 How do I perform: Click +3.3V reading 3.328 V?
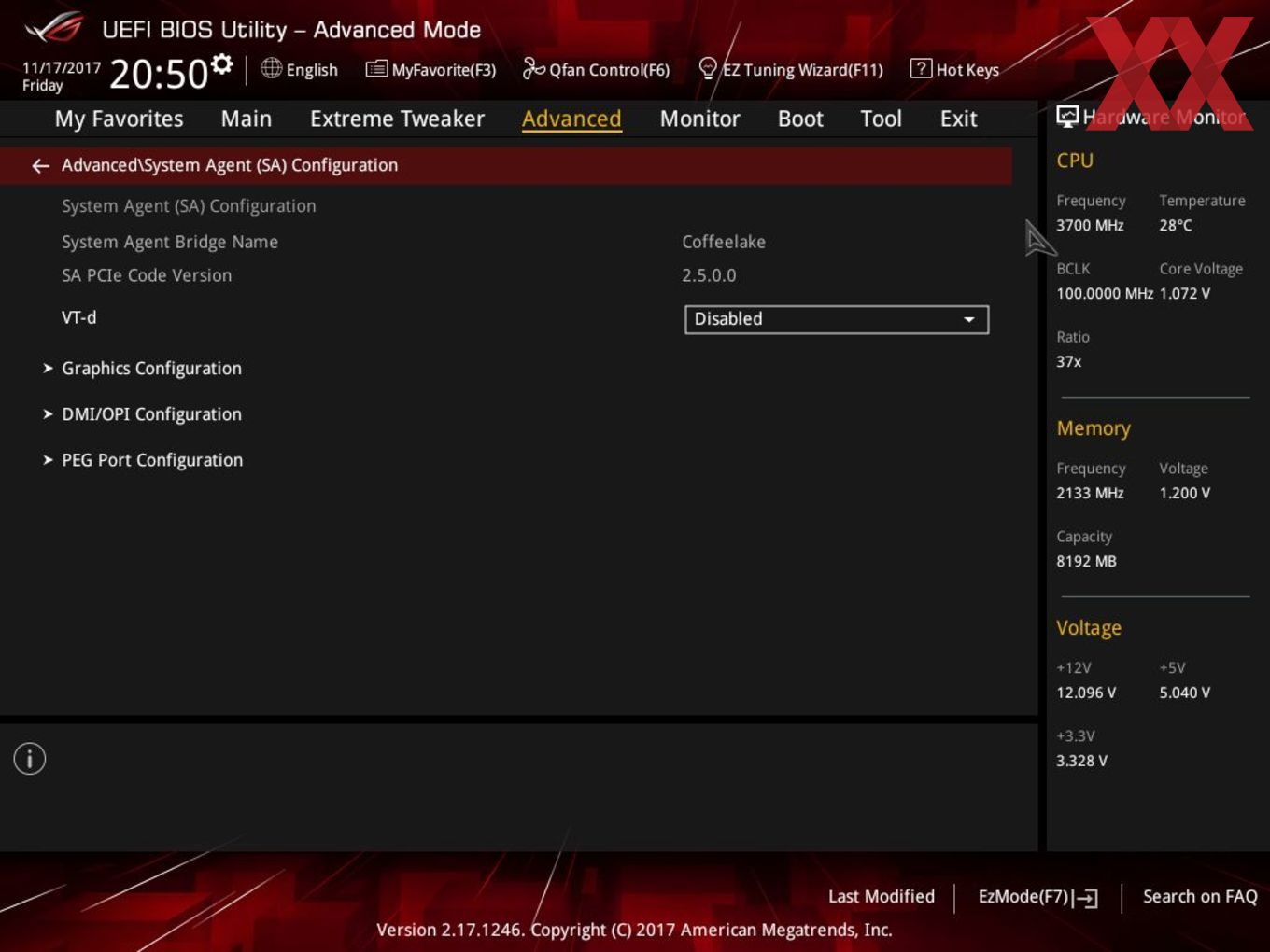point(1082,761)
